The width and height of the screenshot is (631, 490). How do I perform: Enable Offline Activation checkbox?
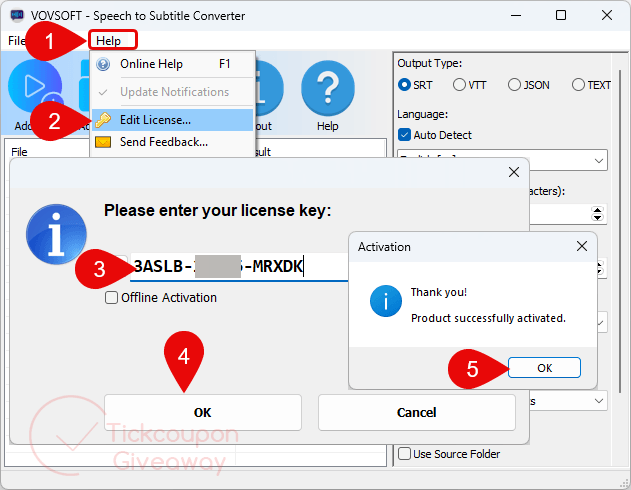(x=111, y=298)
